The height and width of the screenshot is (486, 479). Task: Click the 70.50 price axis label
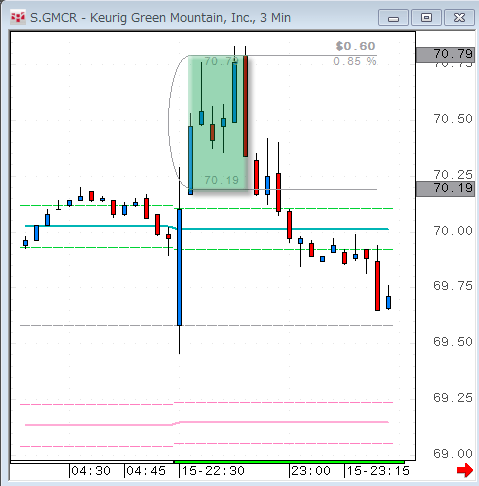(453, 119)
